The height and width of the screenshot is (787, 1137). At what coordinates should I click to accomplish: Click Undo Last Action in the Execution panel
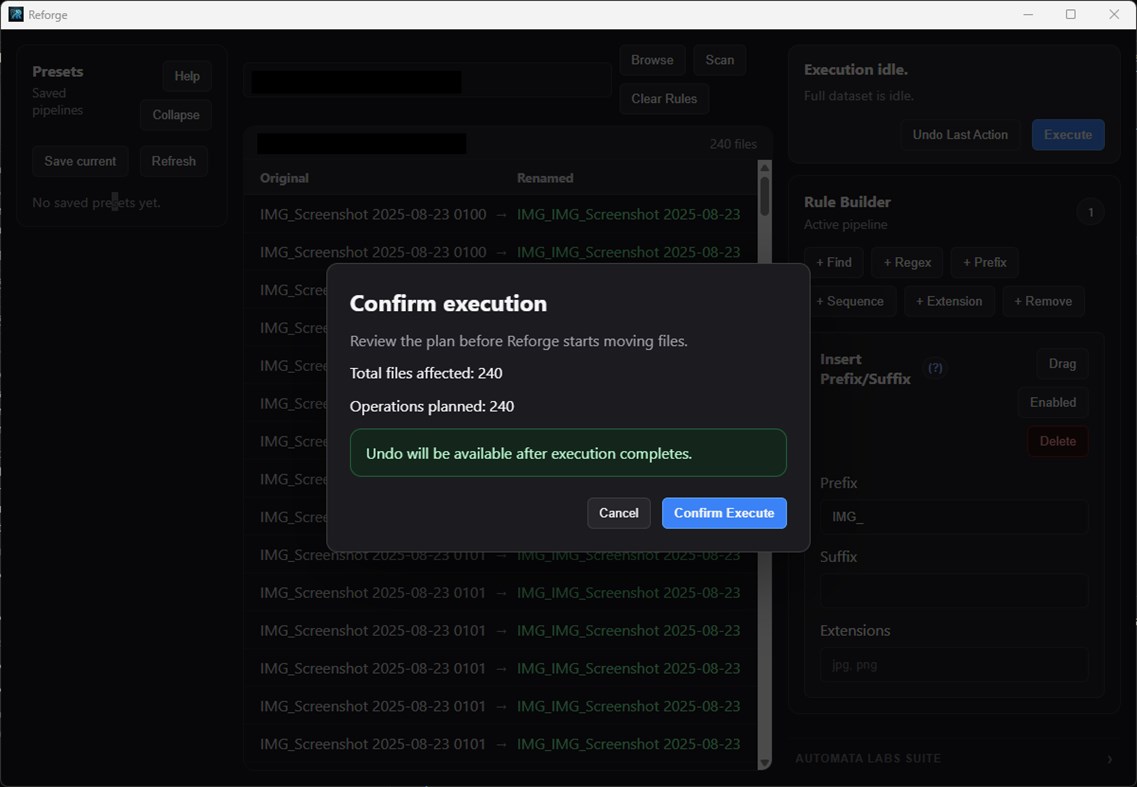(x=959, y=134)
